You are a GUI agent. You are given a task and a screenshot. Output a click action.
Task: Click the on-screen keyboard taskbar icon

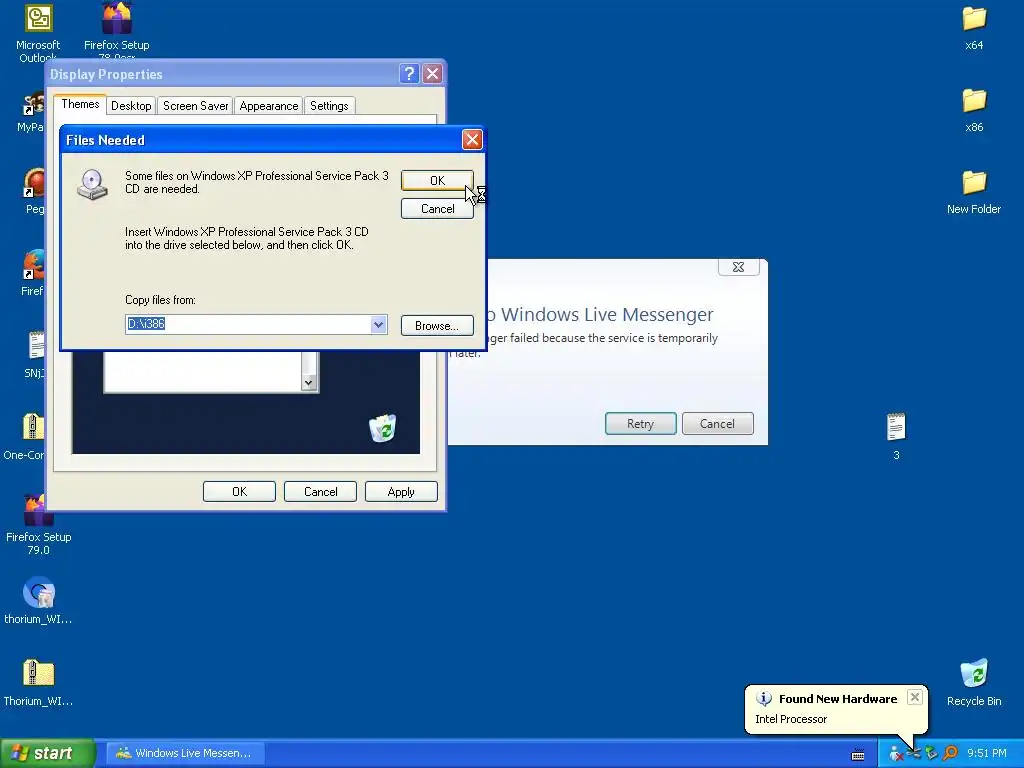point(858,755)
